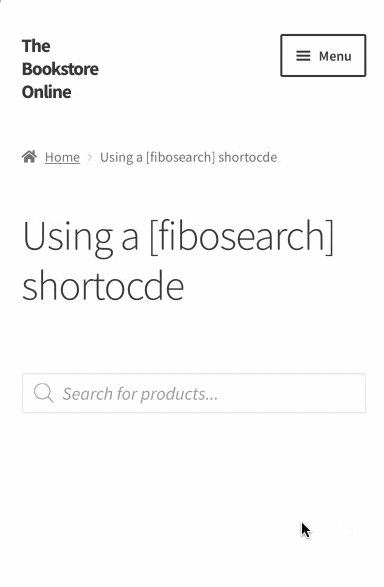Click the house icon in breadcrumb
Viewport: 384px width, 587px height.
coord(29,156)
